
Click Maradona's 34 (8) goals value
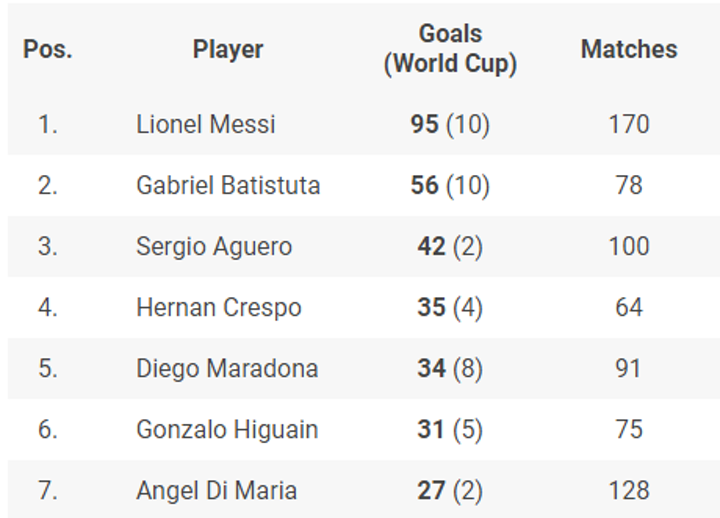450,369
